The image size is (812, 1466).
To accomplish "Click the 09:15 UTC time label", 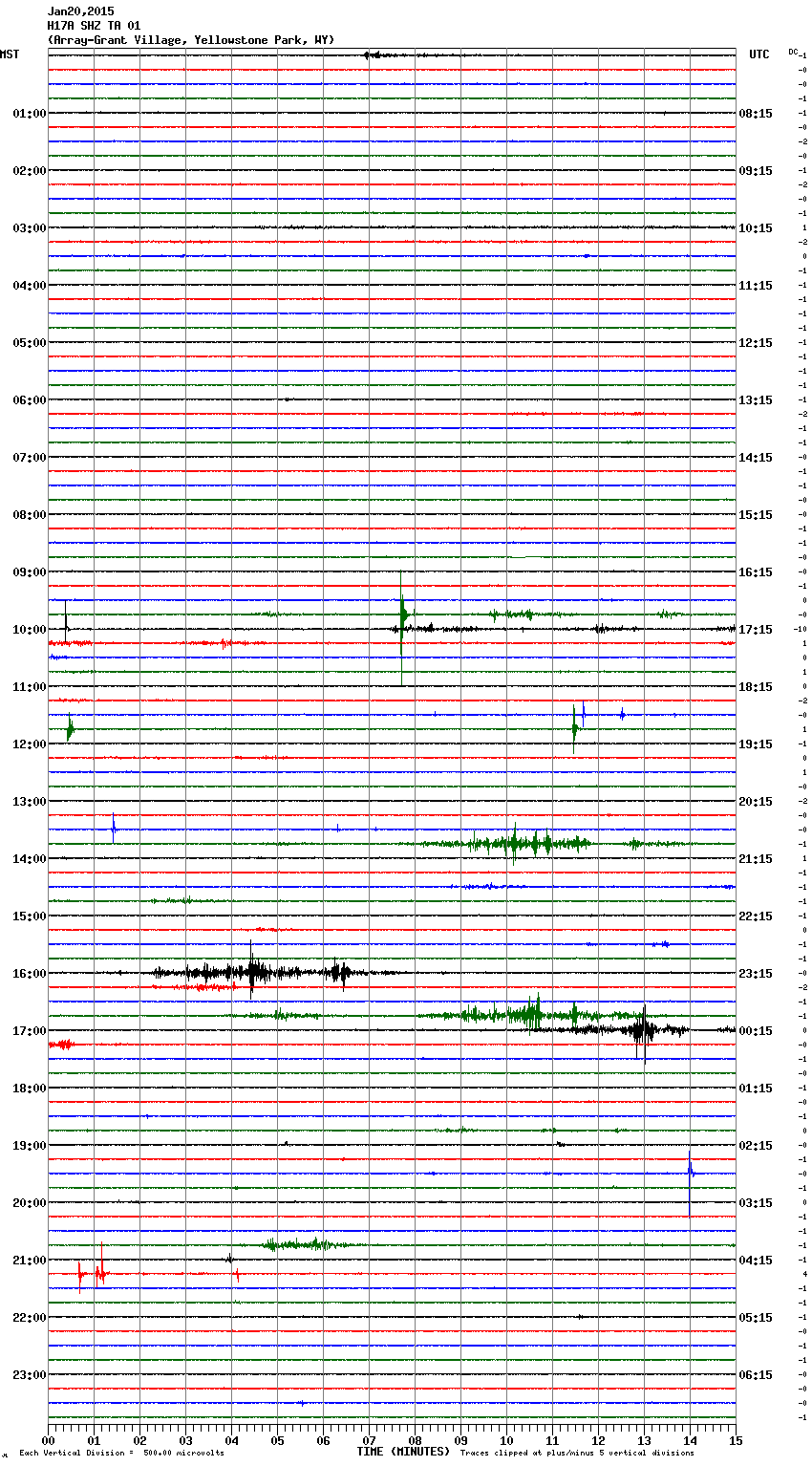I will point(756,171).
